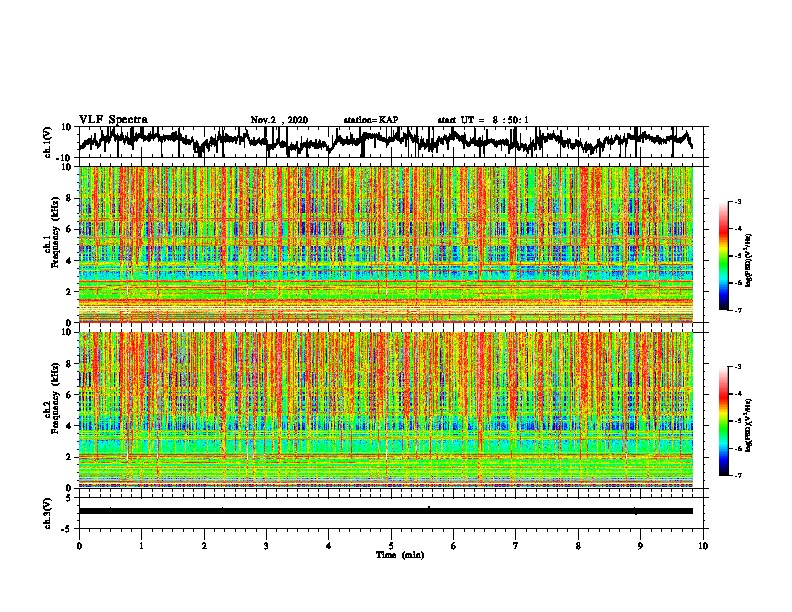Screen dimensions: 792x612
Task: Click the "6" time axis tick label
Action: click(454, 546)
